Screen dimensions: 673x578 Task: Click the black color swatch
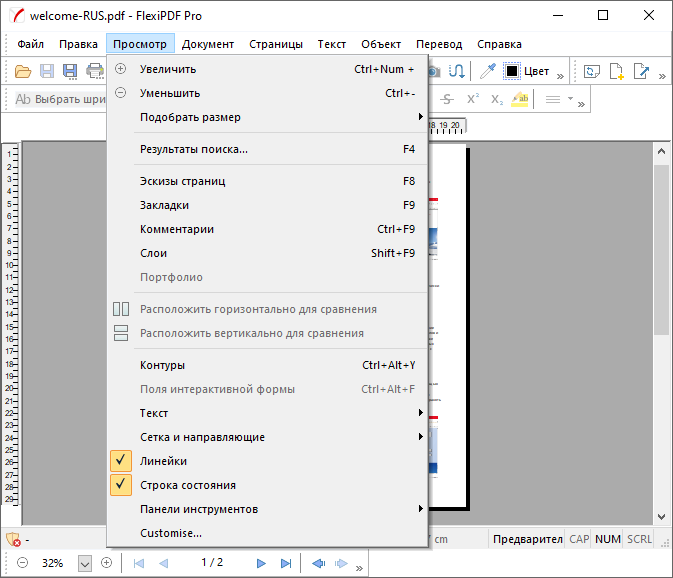[x=512, y=71]
